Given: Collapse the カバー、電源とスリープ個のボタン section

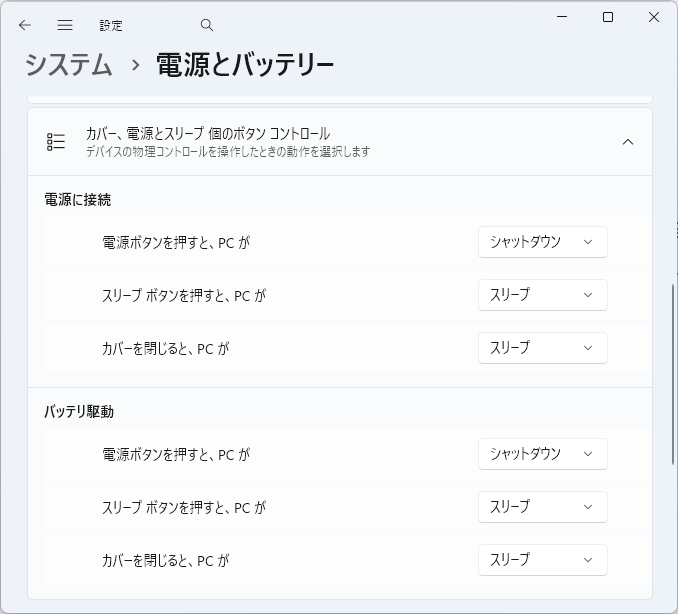Looking at the screenshot, I should coord(627,142).
